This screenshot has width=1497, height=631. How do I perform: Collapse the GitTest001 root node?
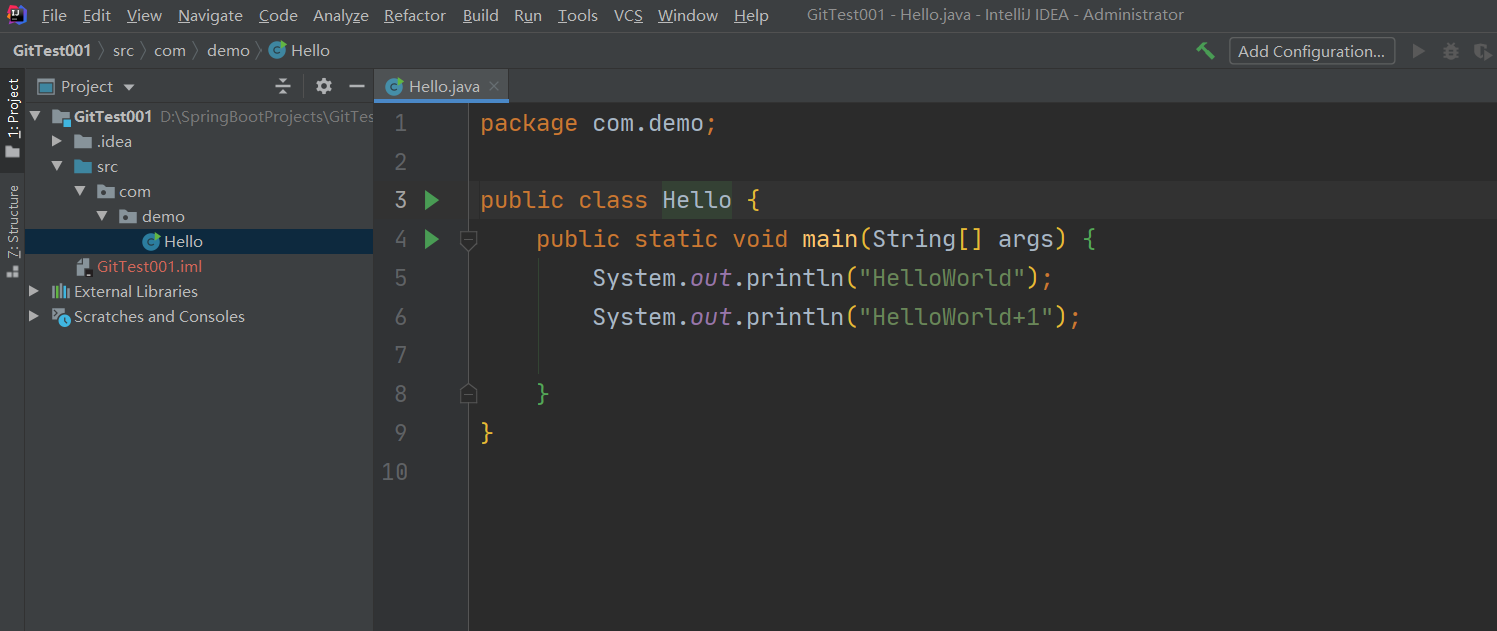coord(36,116)
